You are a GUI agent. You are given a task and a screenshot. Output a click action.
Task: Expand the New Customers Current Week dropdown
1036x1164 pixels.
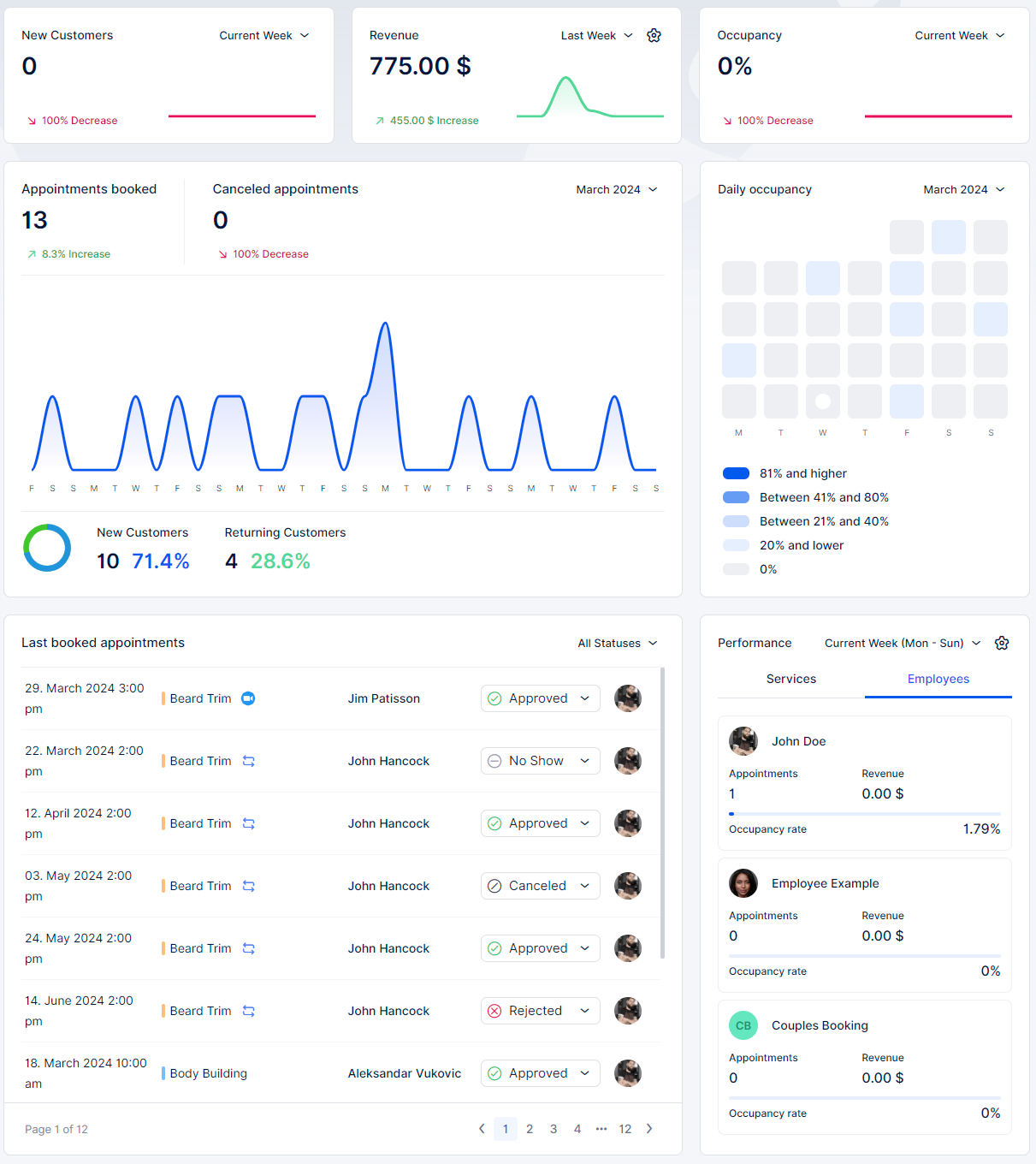coord(263,35)
